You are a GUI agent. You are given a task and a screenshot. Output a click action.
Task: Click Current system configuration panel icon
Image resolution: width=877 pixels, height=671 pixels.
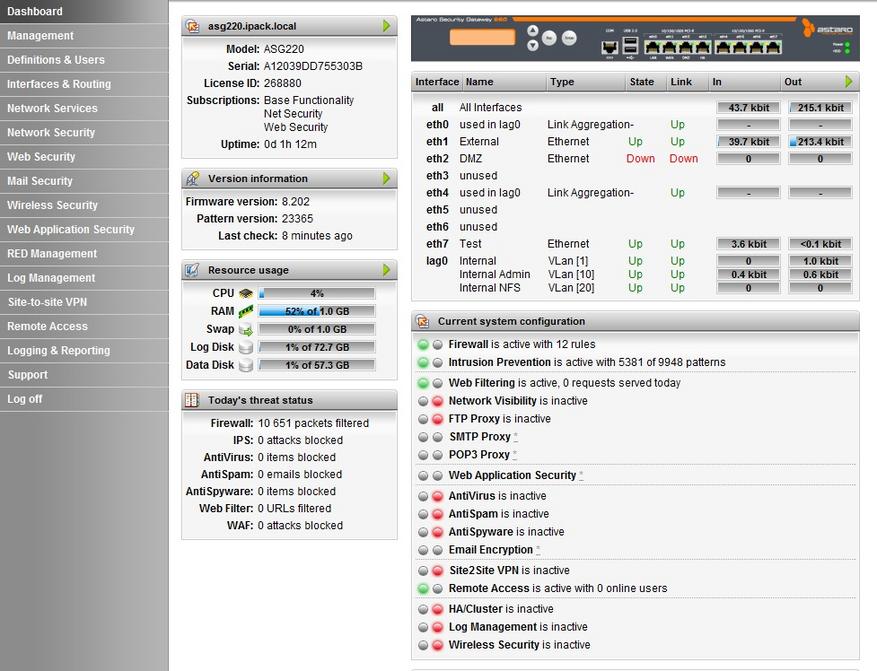[x=423, y=322]
